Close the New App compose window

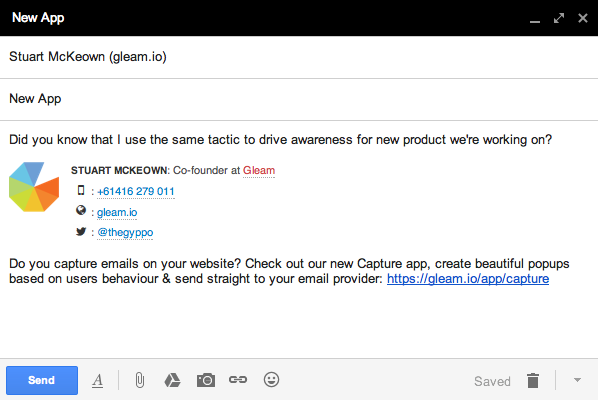click(583, 18)
